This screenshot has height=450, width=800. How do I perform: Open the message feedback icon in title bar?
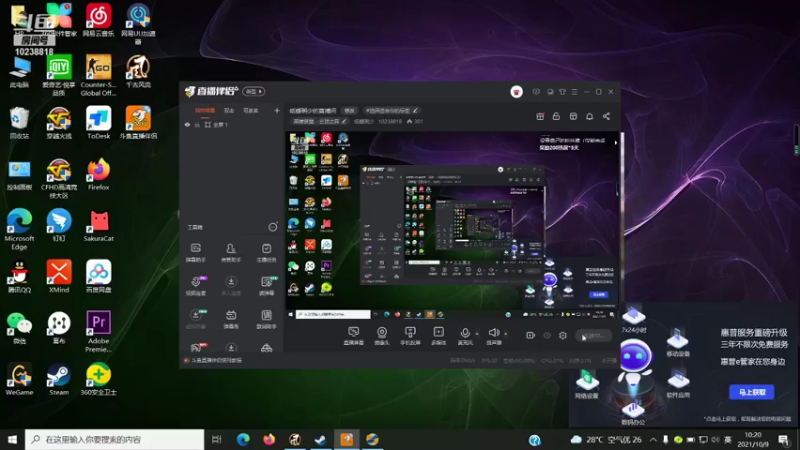pyautogui.click(x=536, y=92)
